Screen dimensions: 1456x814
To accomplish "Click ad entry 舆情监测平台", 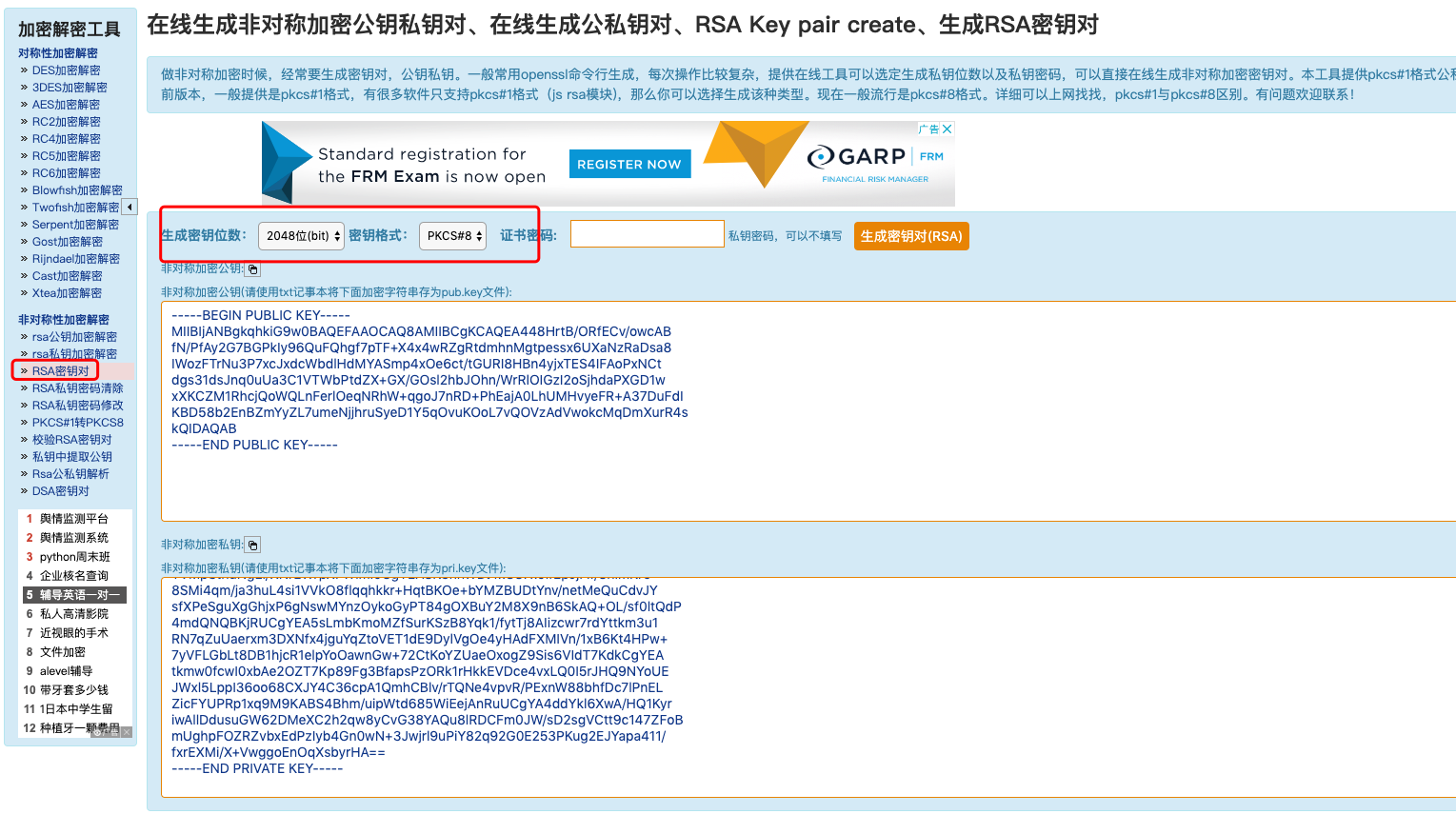I will pos(74,519).
